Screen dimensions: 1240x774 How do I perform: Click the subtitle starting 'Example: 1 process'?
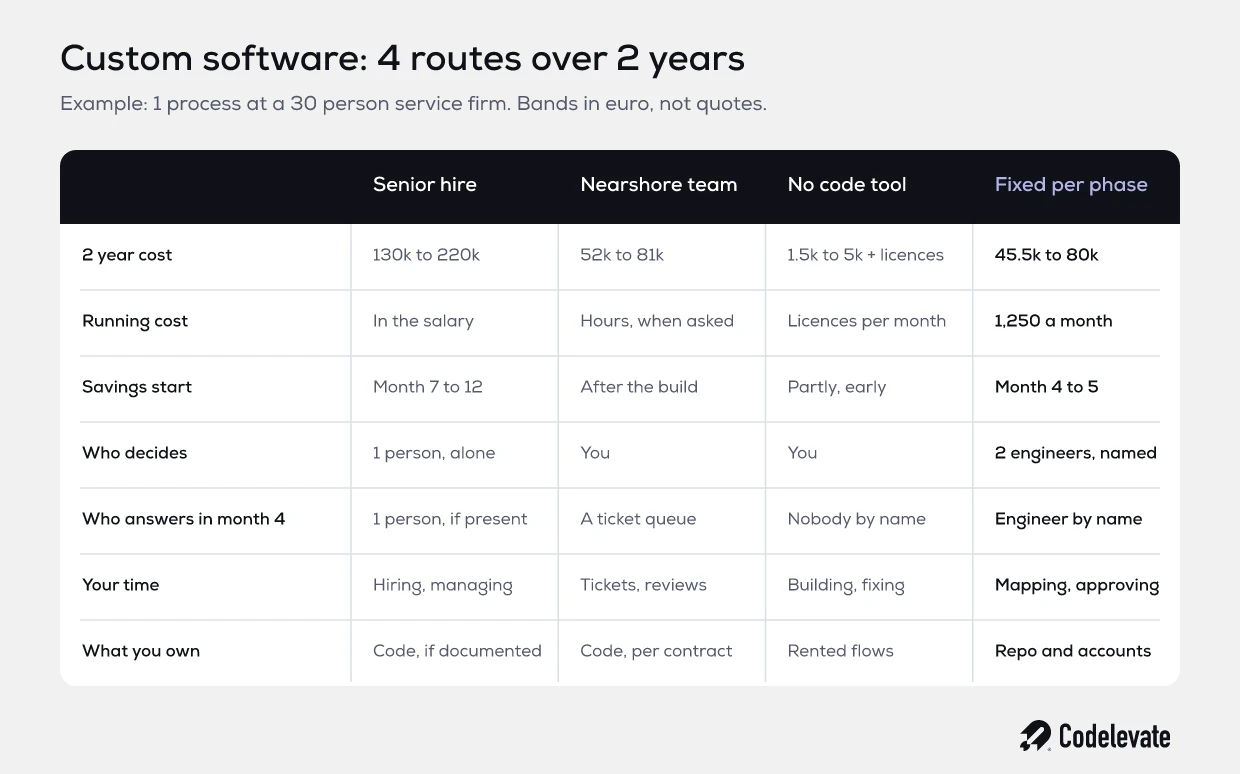413,104
